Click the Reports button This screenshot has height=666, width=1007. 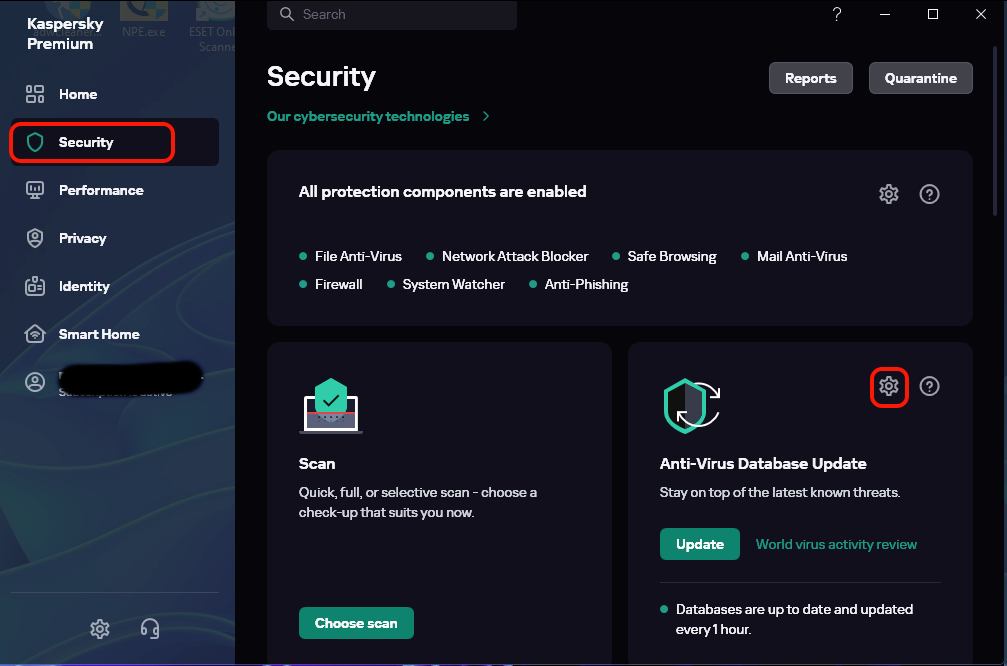810,78
